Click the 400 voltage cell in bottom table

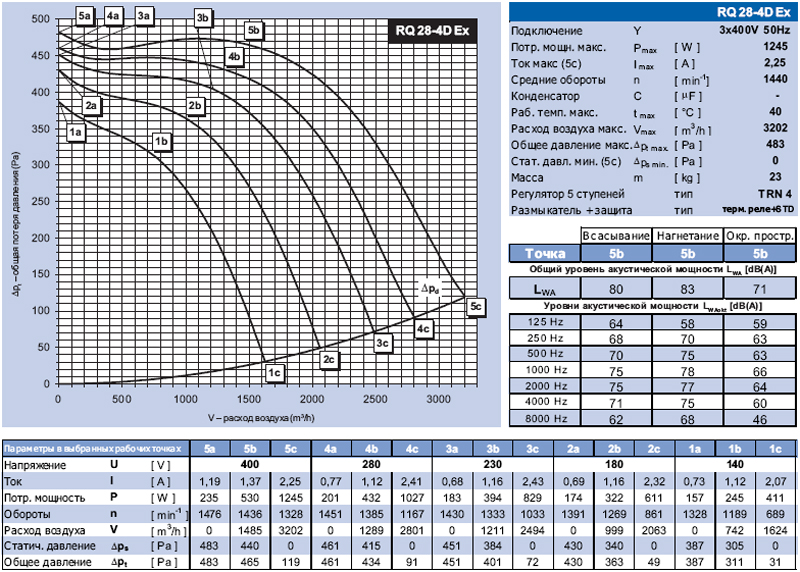[250, 466]
